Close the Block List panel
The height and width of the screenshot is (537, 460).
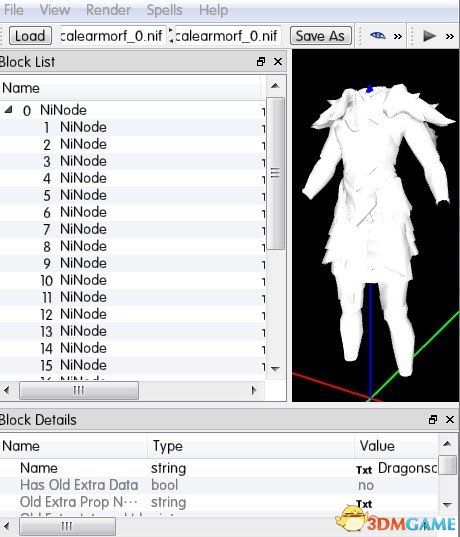[278, 62]
